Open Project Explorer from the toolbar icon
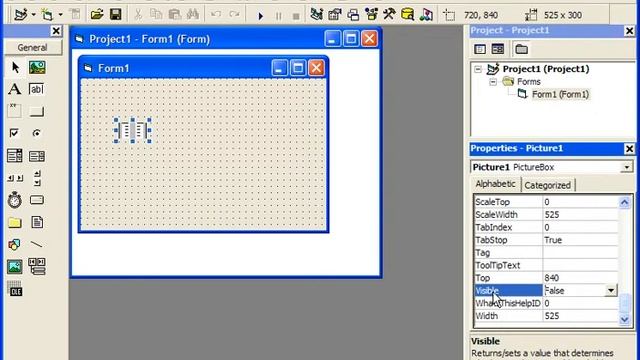Screen dimensions: 640x360 click(x=316, y=15)
